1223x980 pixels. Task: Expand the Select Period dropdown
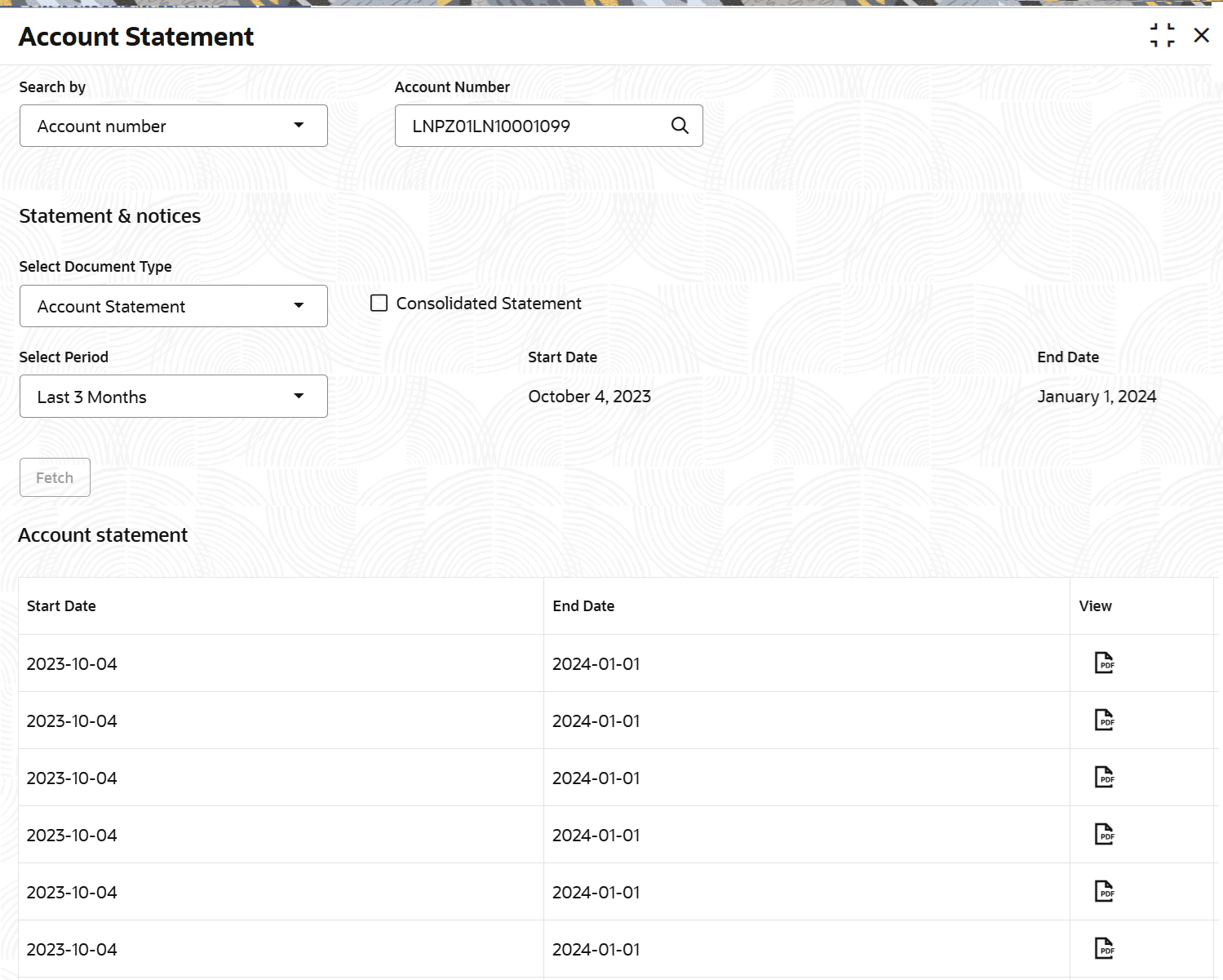(173, 397)
